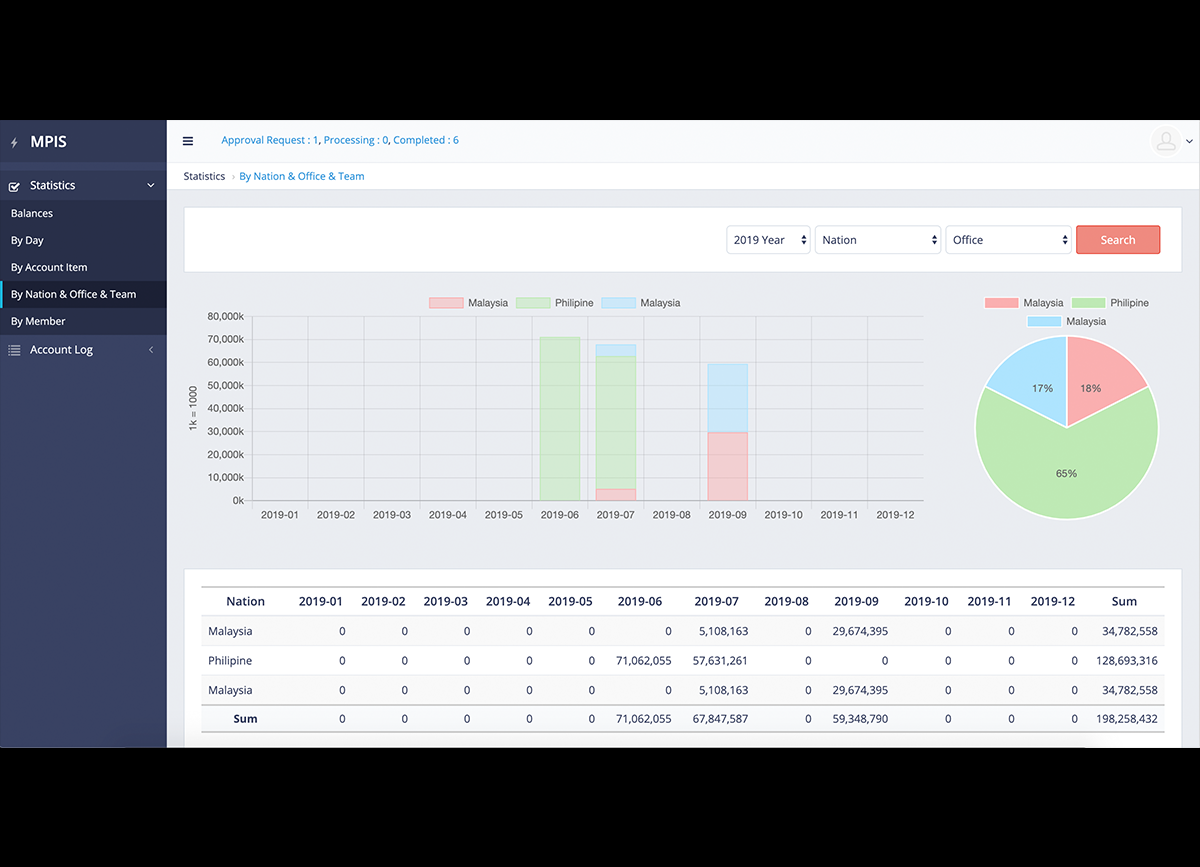The height and width of the screenshot is (867, 1200).
Task: Click the 2019-06 green bar
Action: [560, 420]
